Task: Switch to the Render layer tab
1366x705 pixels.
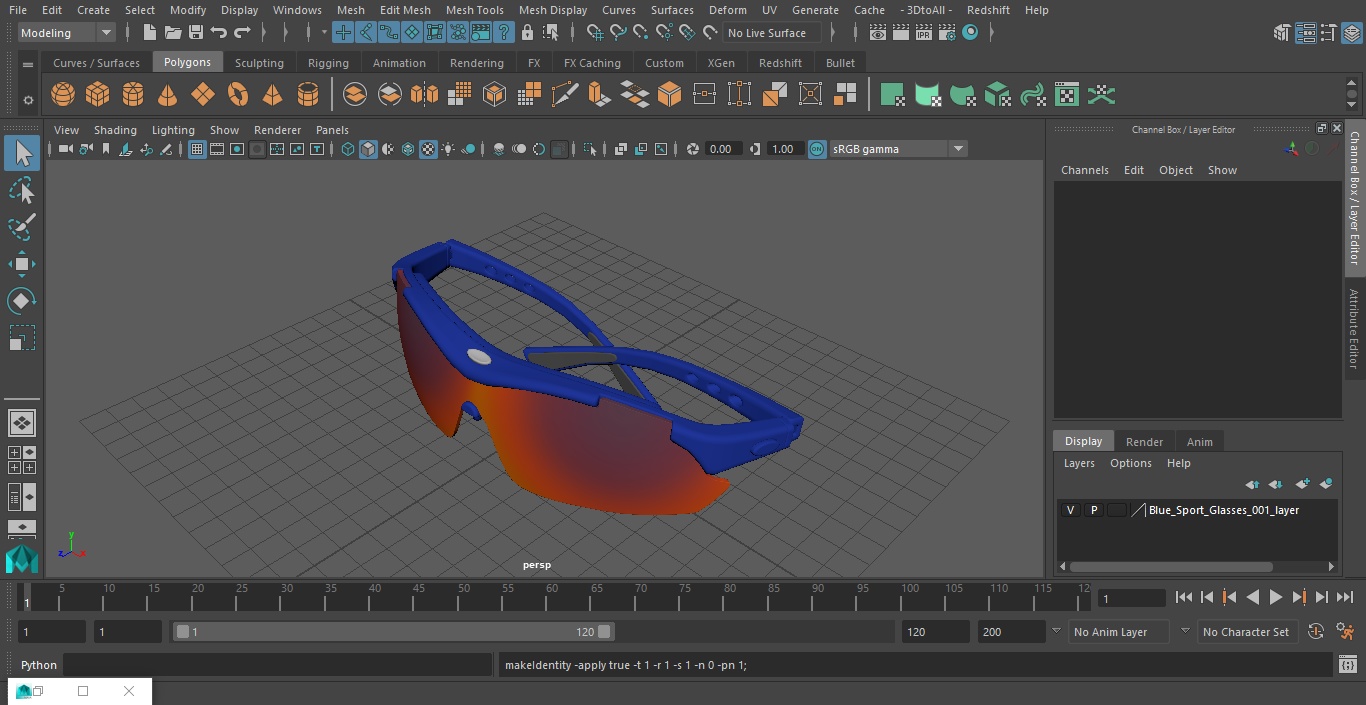Action: (x=1144, y=442)
